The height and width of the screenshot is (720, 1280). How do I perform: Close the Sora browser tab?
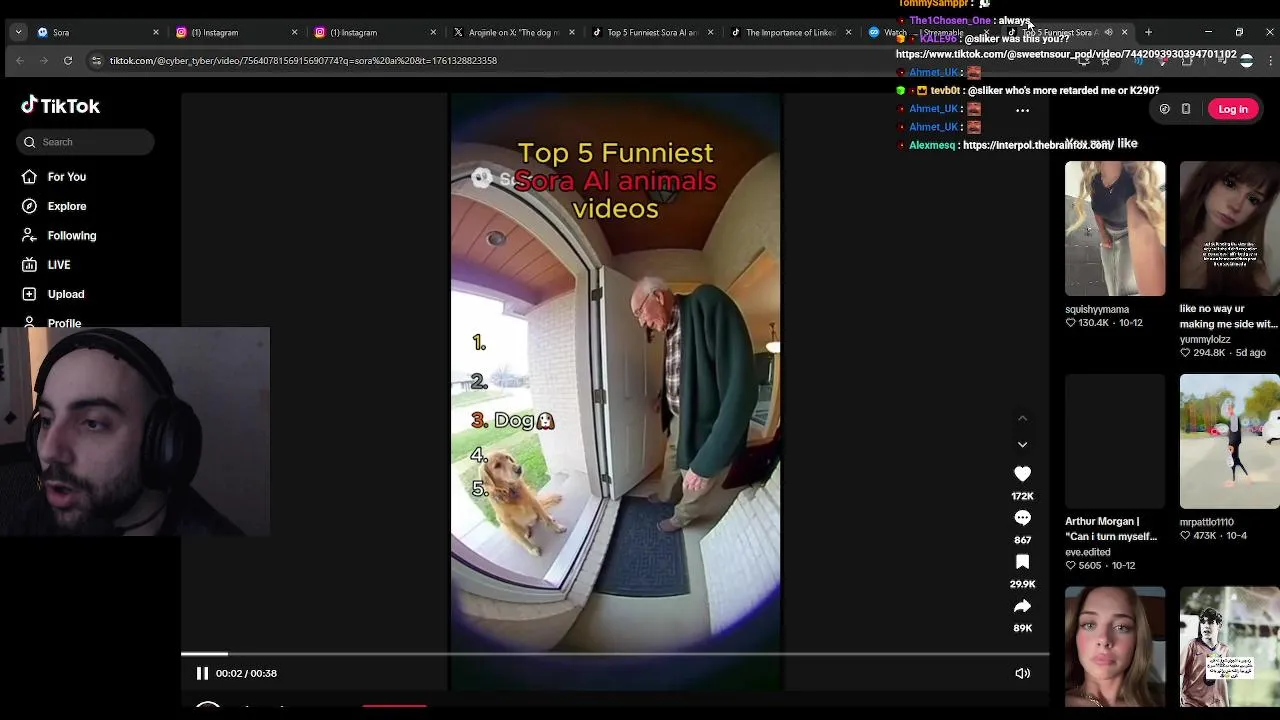point(156,32)
